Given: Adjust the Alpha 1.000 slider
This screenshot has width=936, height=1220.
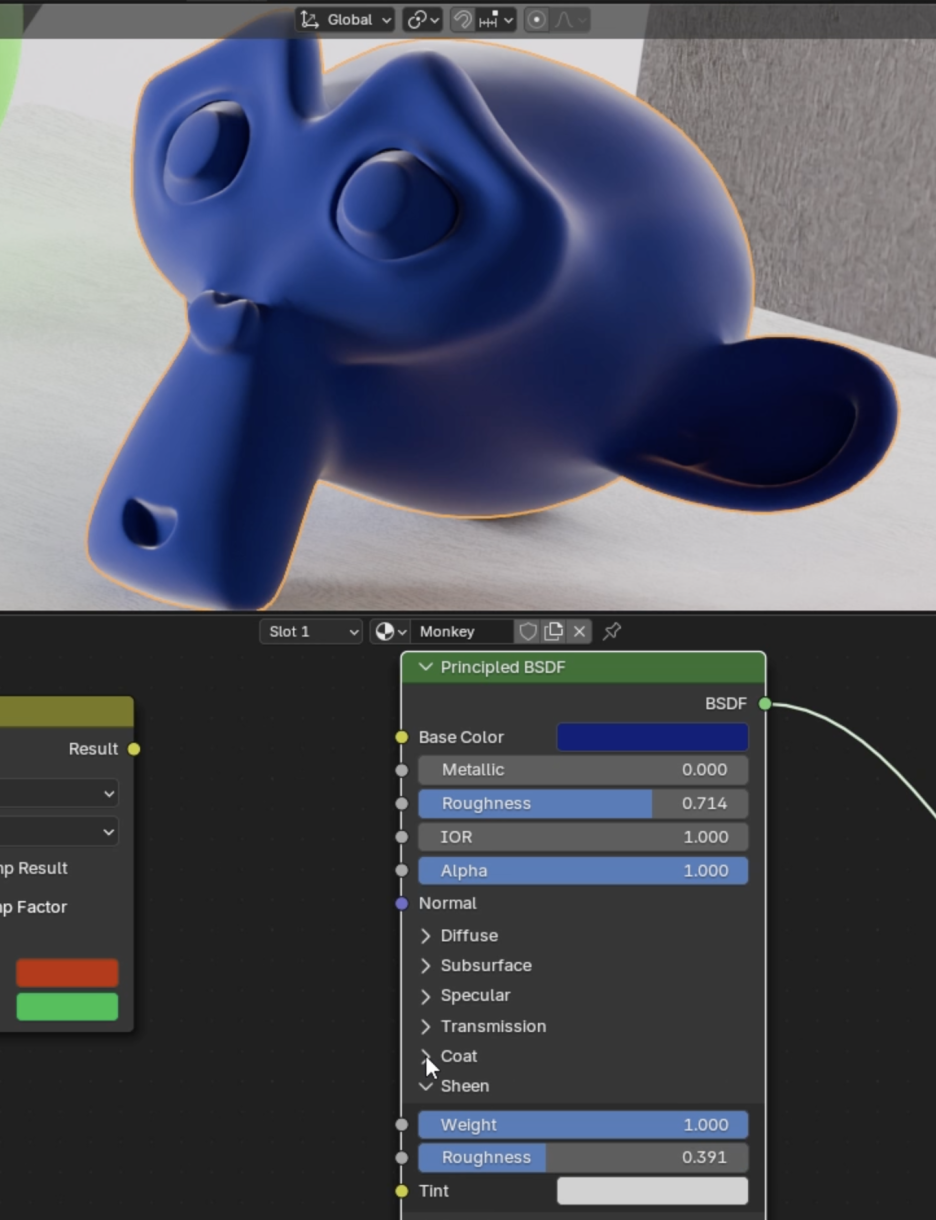Looking at the screenshot, I should click(x=583, y=871).
